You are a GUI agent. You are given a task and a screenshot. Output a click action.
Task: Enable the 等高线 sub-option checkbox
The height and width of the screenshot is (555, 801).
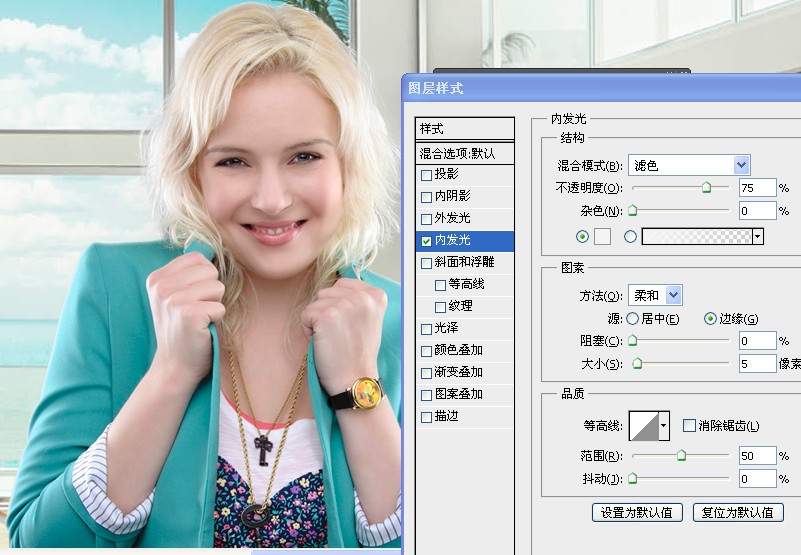point(440,285)
